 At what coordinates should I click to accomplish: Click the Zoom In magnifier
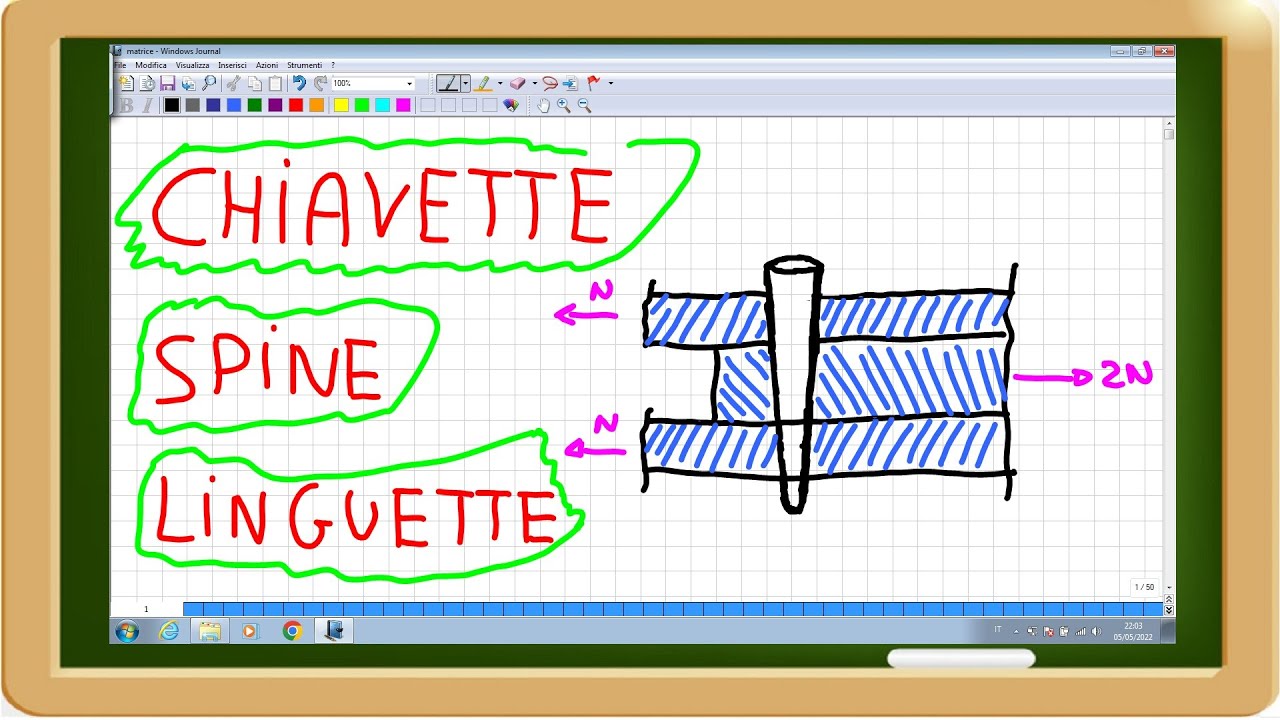pyautogui.click(x=564, y=105)
